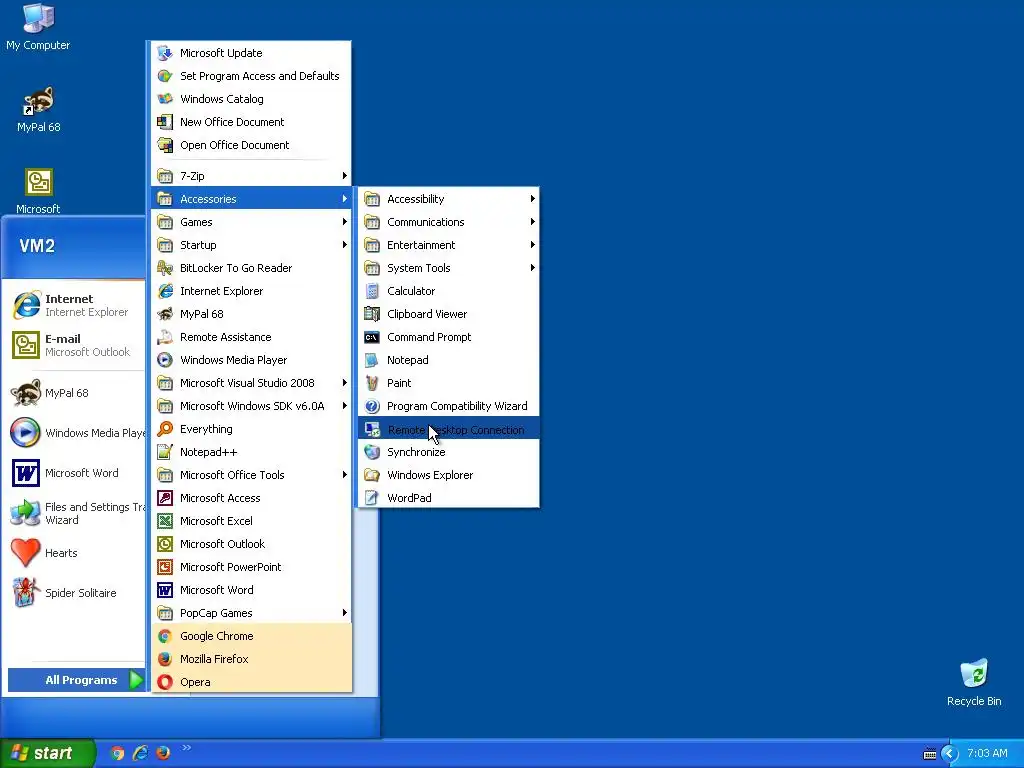Click Google Chrome icon in programs list
1024x768 pixels.
click(x=165, y=636)
